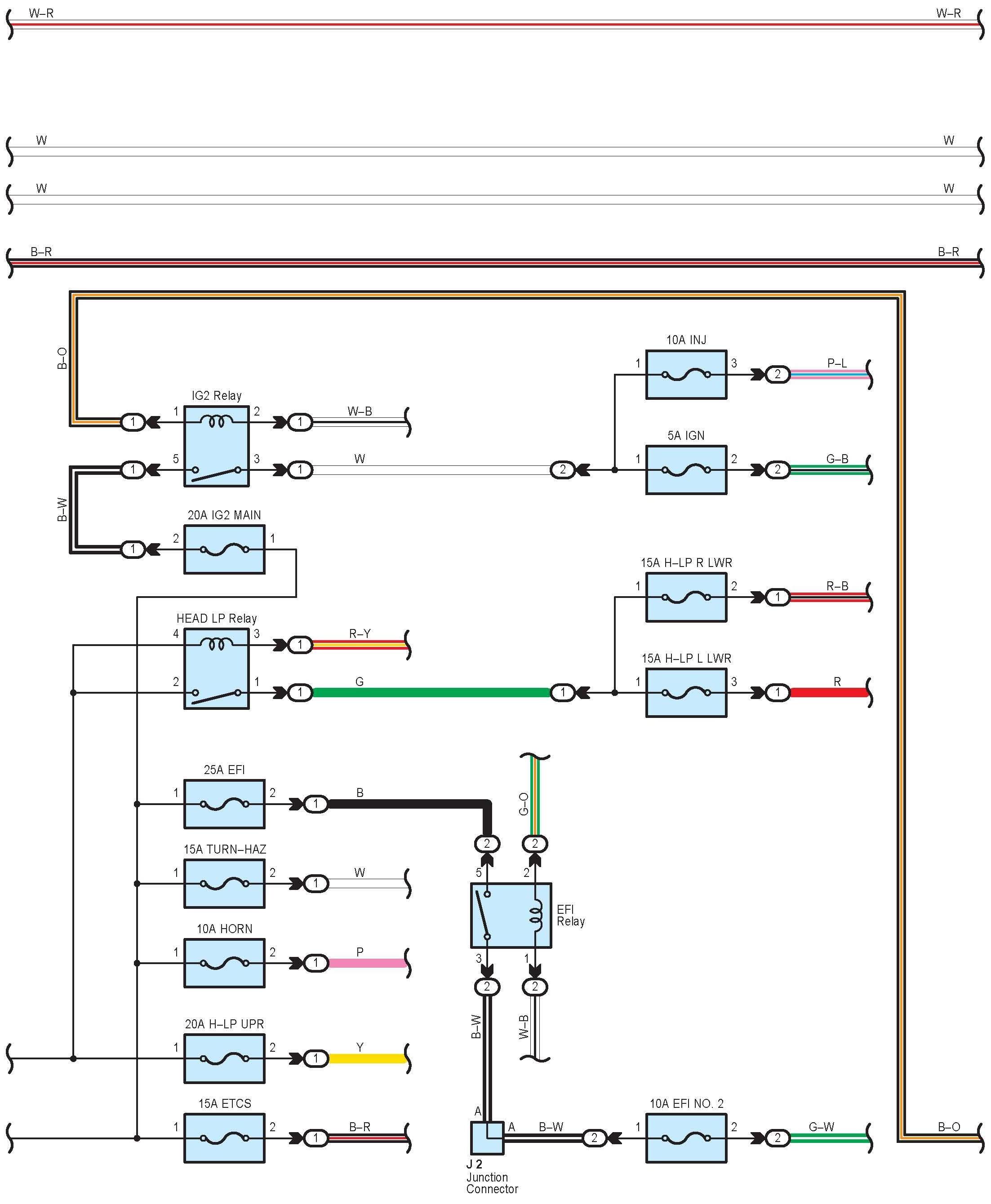Image resolution: width=991 pixels, height=1204 pixels.
Task: Click the 25A EFI fuse box
Action: [224, 804]
